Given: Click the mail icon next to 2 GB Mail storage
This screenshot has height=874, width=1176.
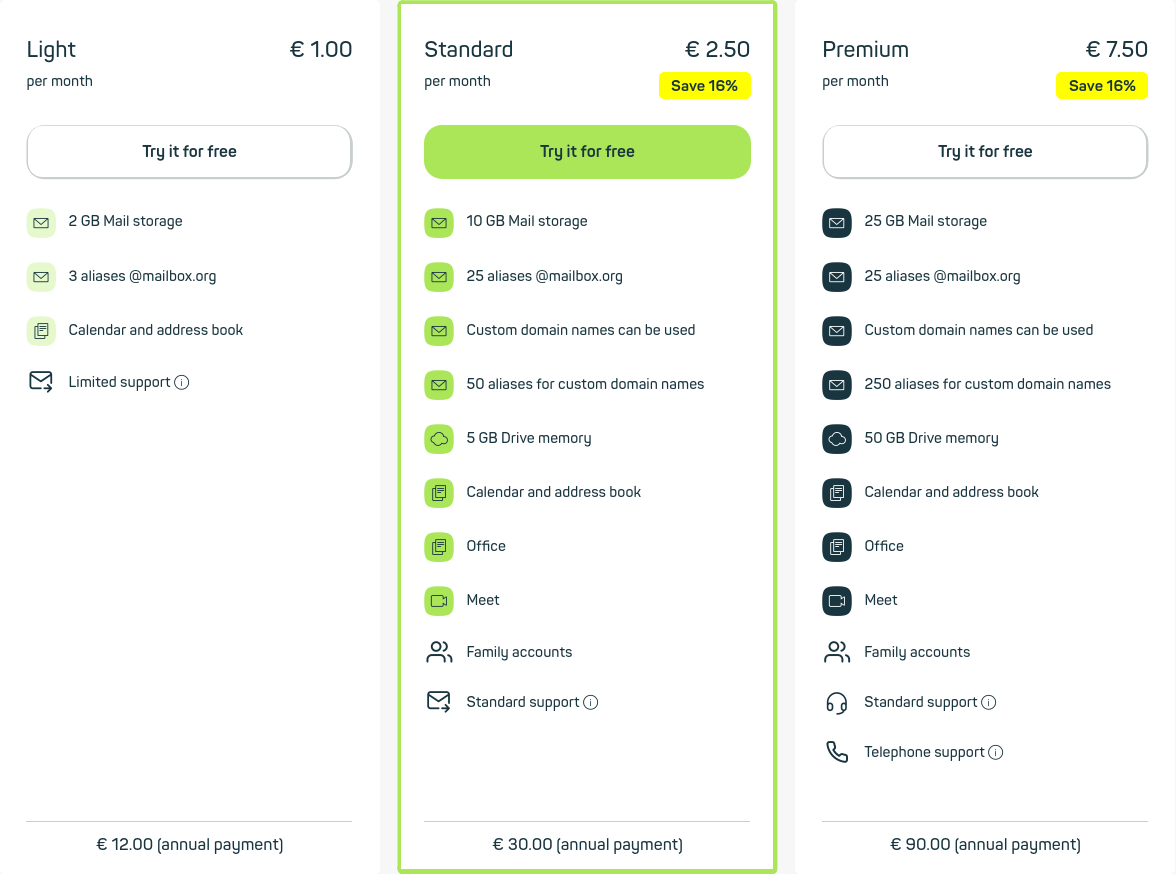Looking at the screenshot, I should (x=41, y=222).
